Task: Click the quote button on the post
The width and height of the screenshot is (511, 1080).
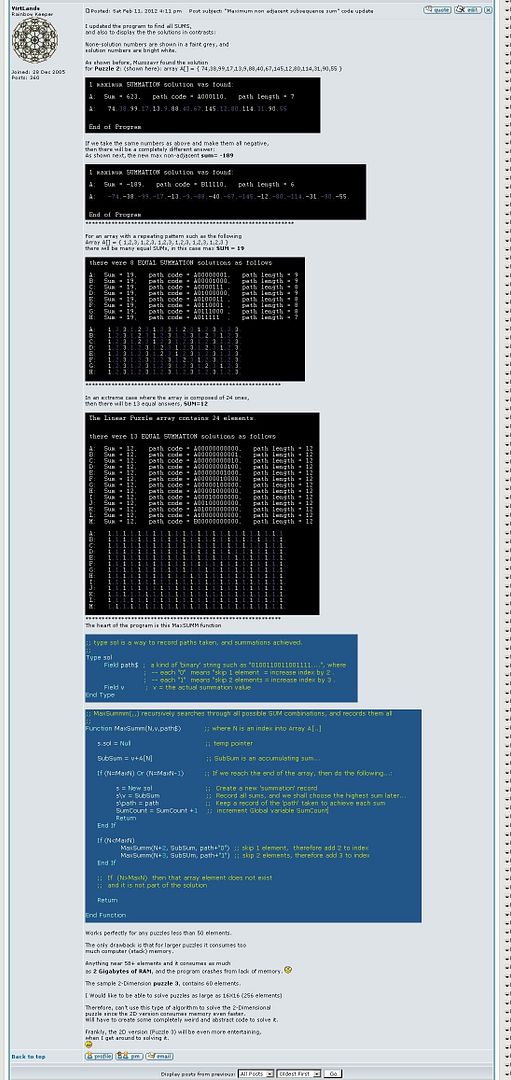Action: point(437,10)
